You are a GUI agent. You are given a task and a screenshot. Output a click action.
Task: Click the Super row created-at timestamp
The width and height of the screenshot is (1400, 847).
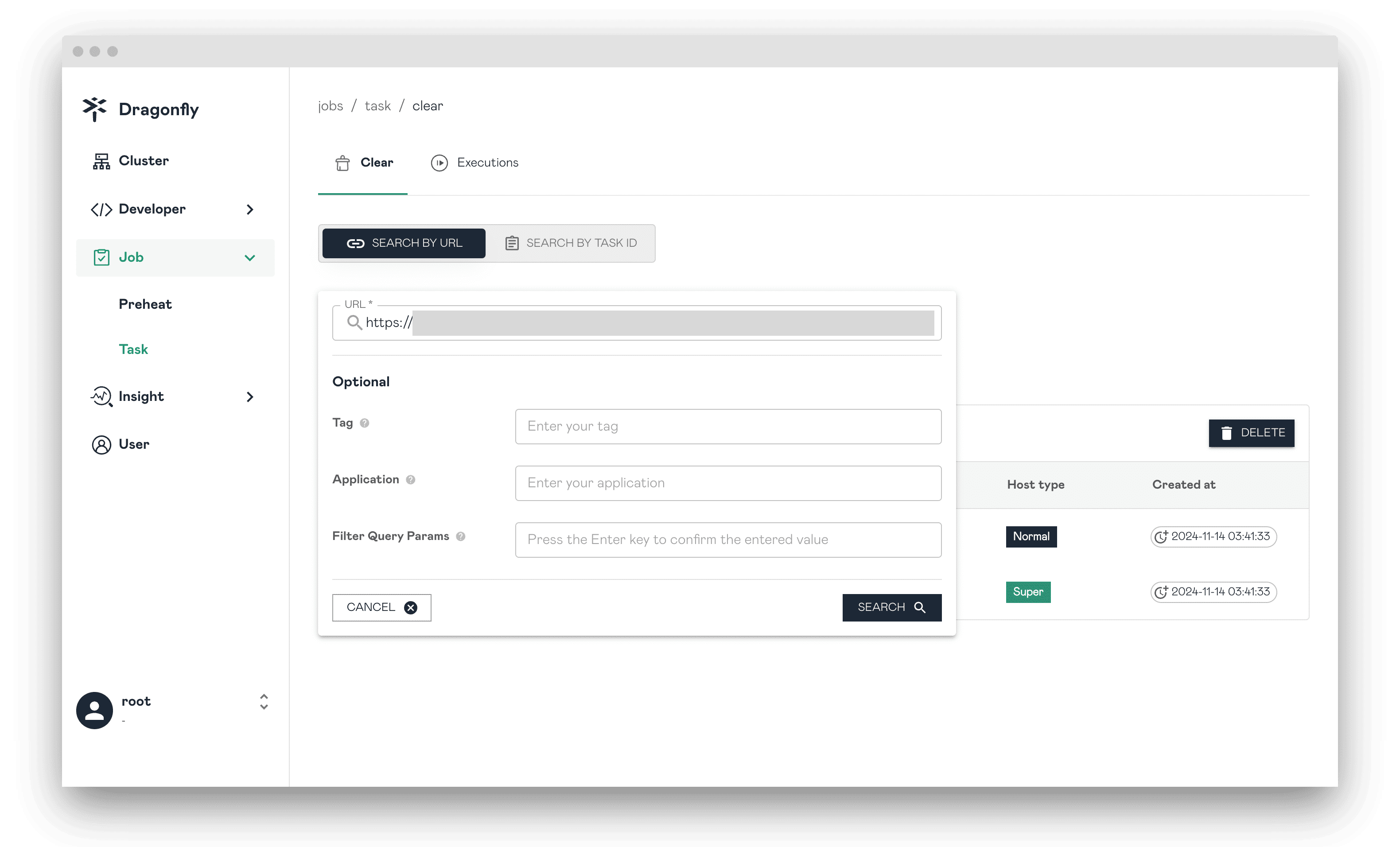(1213, 592)
